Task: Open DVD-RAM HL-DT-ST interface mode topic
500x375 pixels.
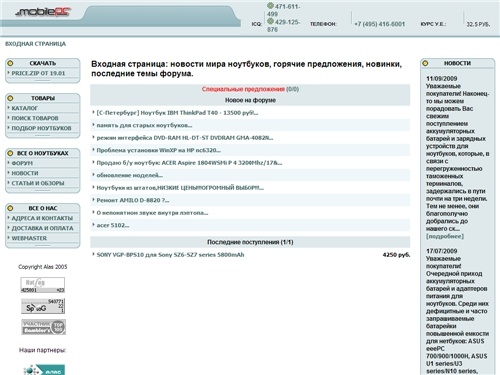Action: [x=185, y=138]
